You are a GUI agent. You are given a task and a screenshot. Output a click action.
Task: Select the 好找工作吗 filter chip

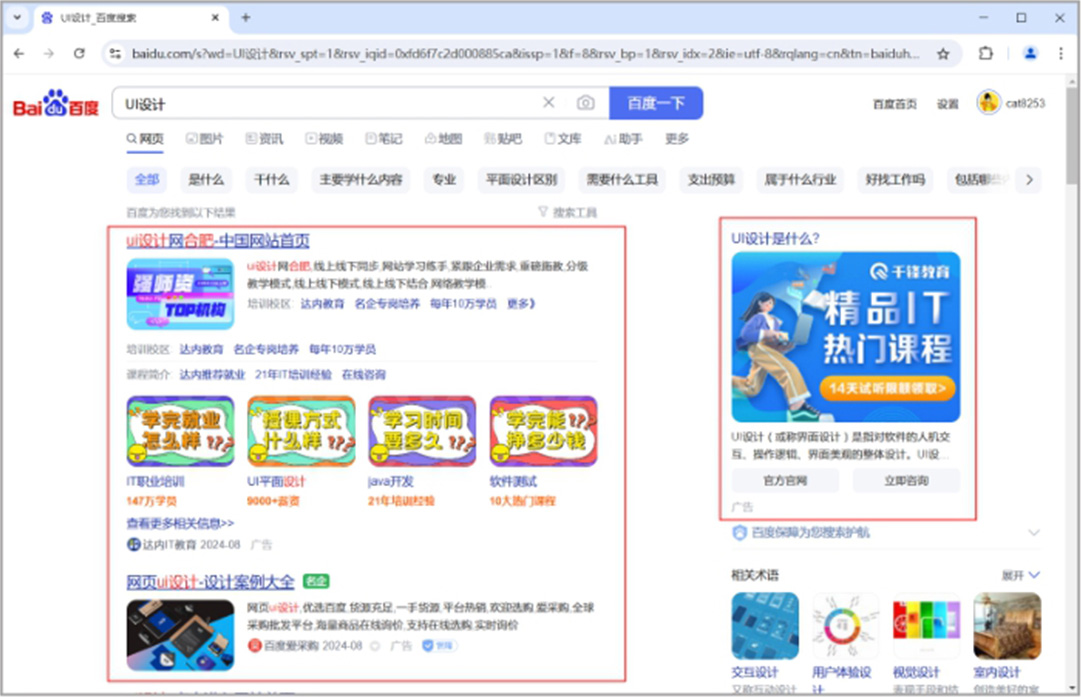895,180
